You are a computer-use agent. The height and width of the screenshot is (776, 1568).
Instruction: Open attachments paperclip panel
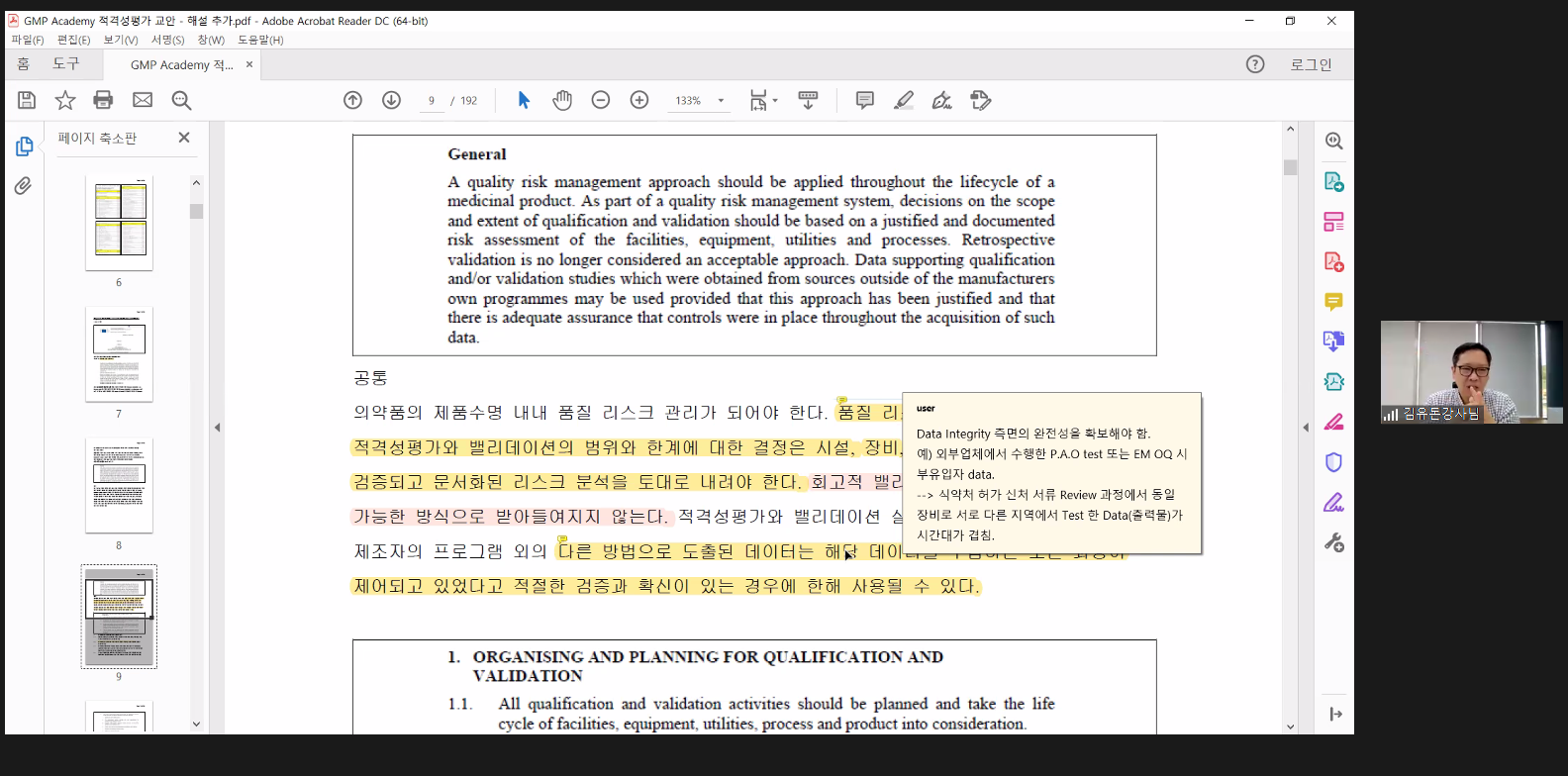[23, 186]
